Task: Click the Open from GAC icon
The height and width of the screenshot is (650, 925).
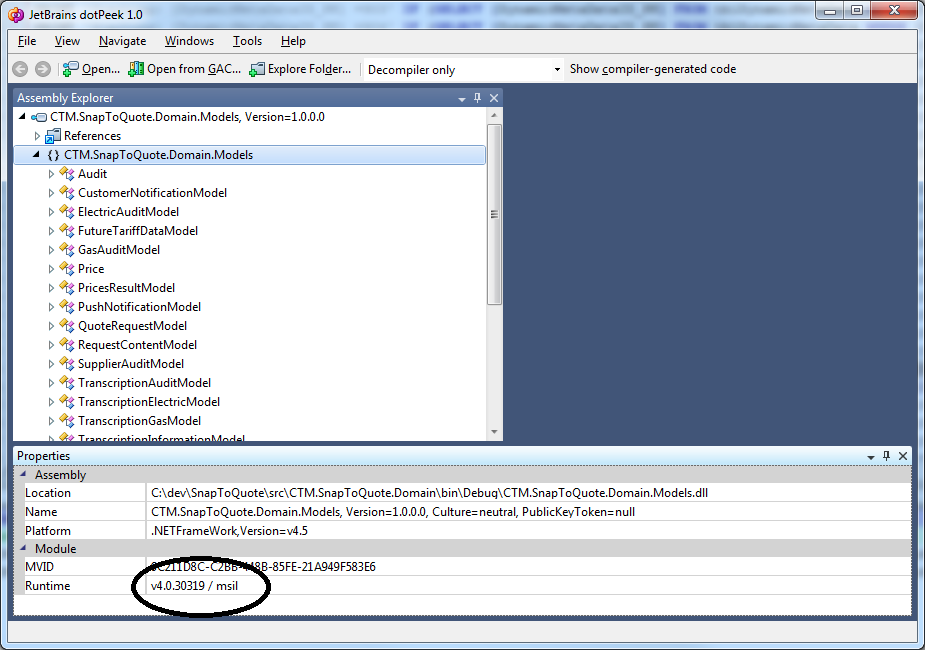Action: [x=136, y=69]
